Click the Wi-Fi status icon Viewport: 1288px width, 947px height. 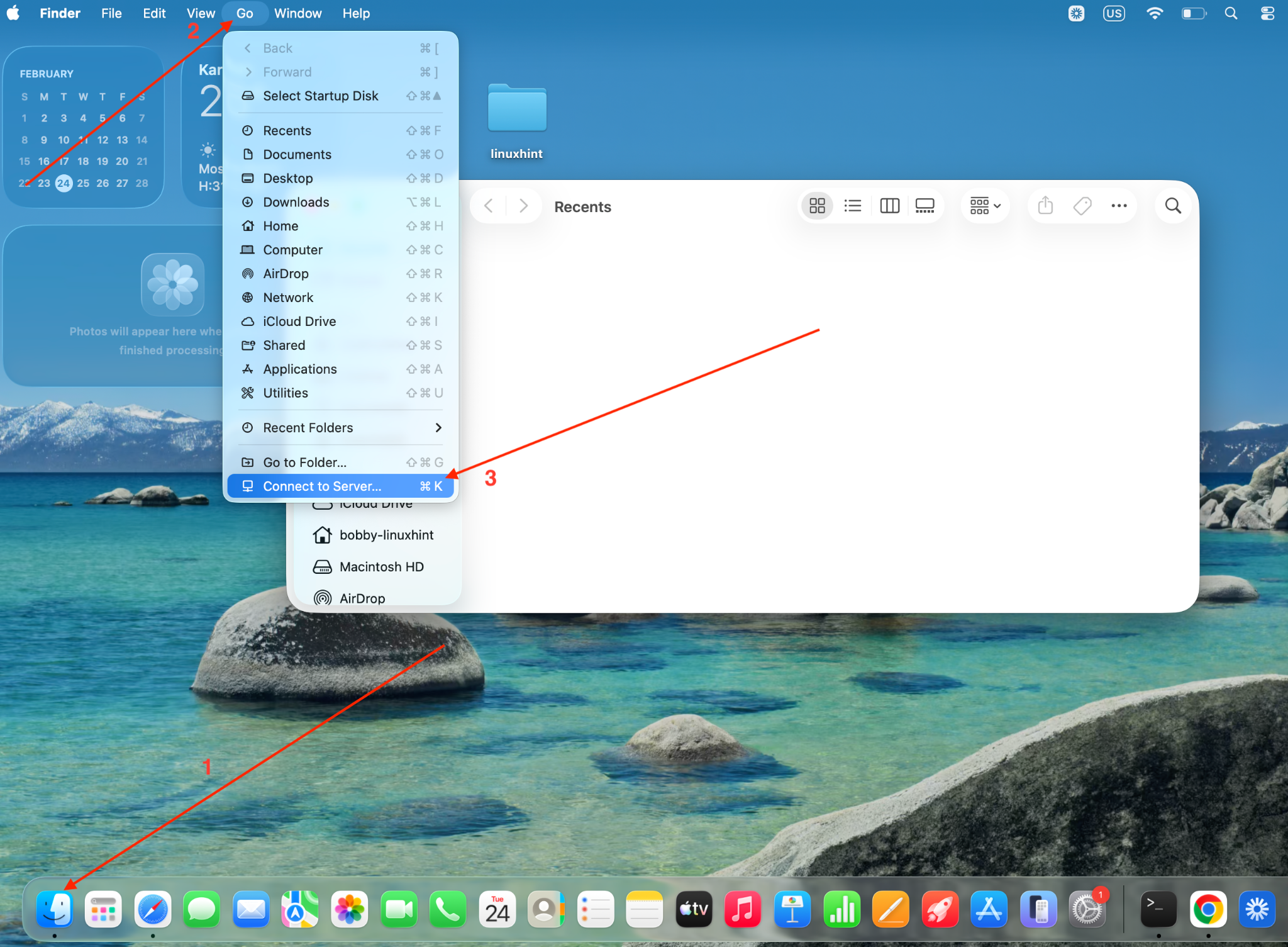point(1154,13)
